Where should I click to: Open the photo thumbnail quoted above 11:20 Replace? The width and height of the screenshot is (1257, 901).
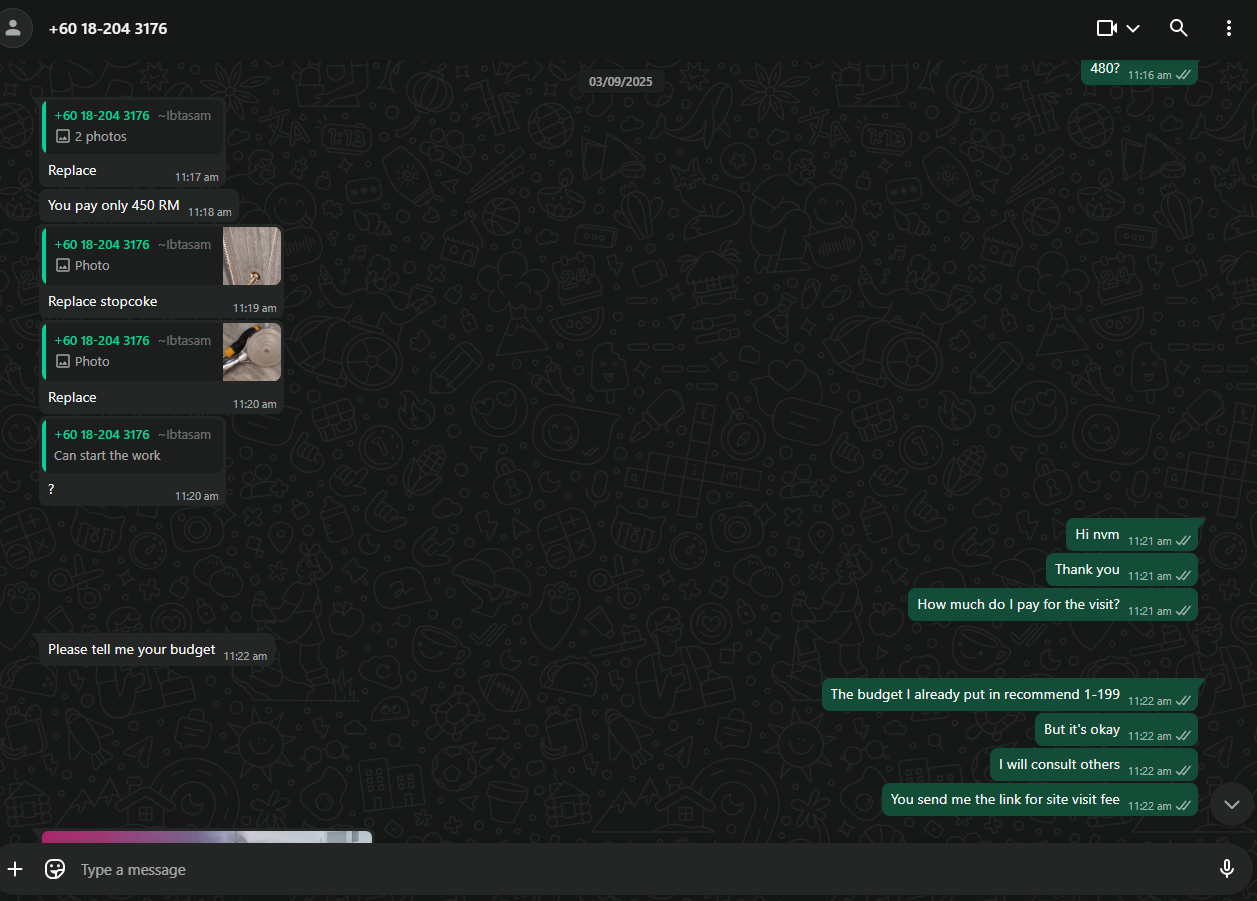click(x=252, y=352)
